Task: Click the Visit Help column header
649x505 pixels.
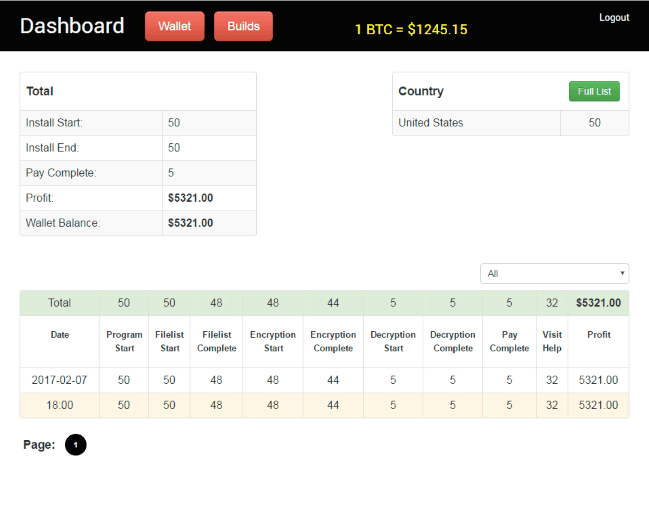Action: tap(552, 341)
